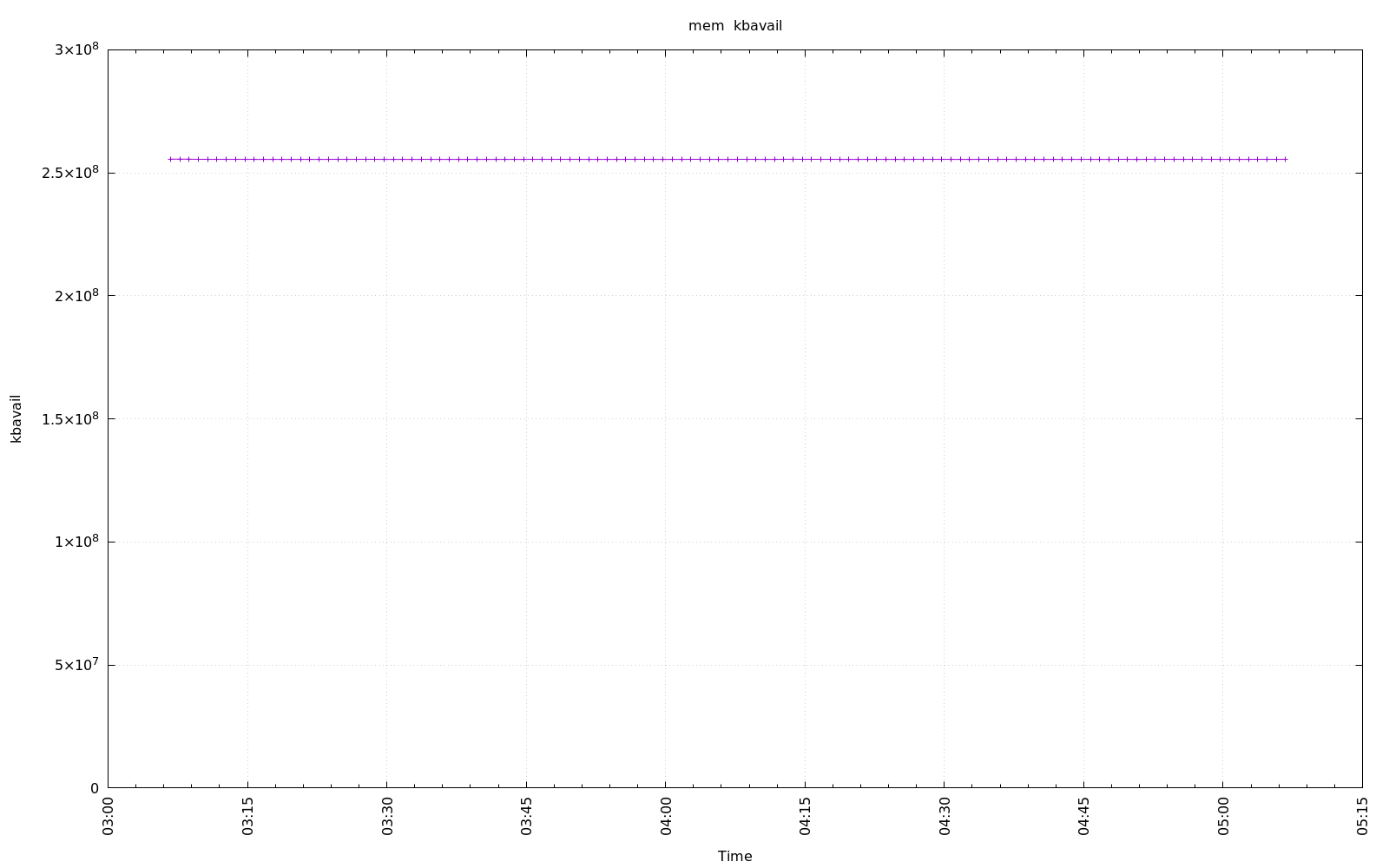The height and width of the screenshot is (868, 1389).
Task: Select the 05:15 time tick label
Action: 1362,816
